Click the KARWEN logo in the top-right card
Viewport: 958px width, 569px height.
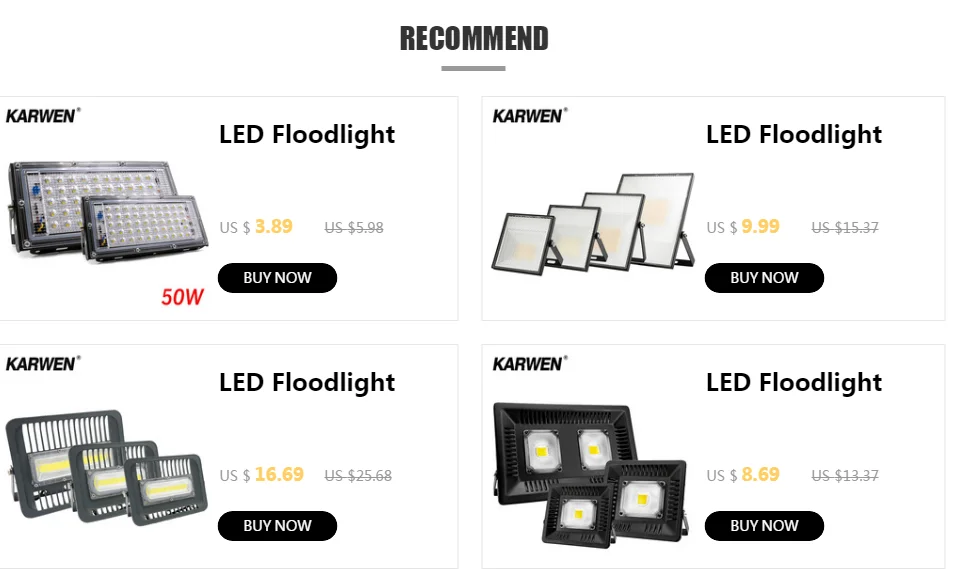(x=529, y=115)
